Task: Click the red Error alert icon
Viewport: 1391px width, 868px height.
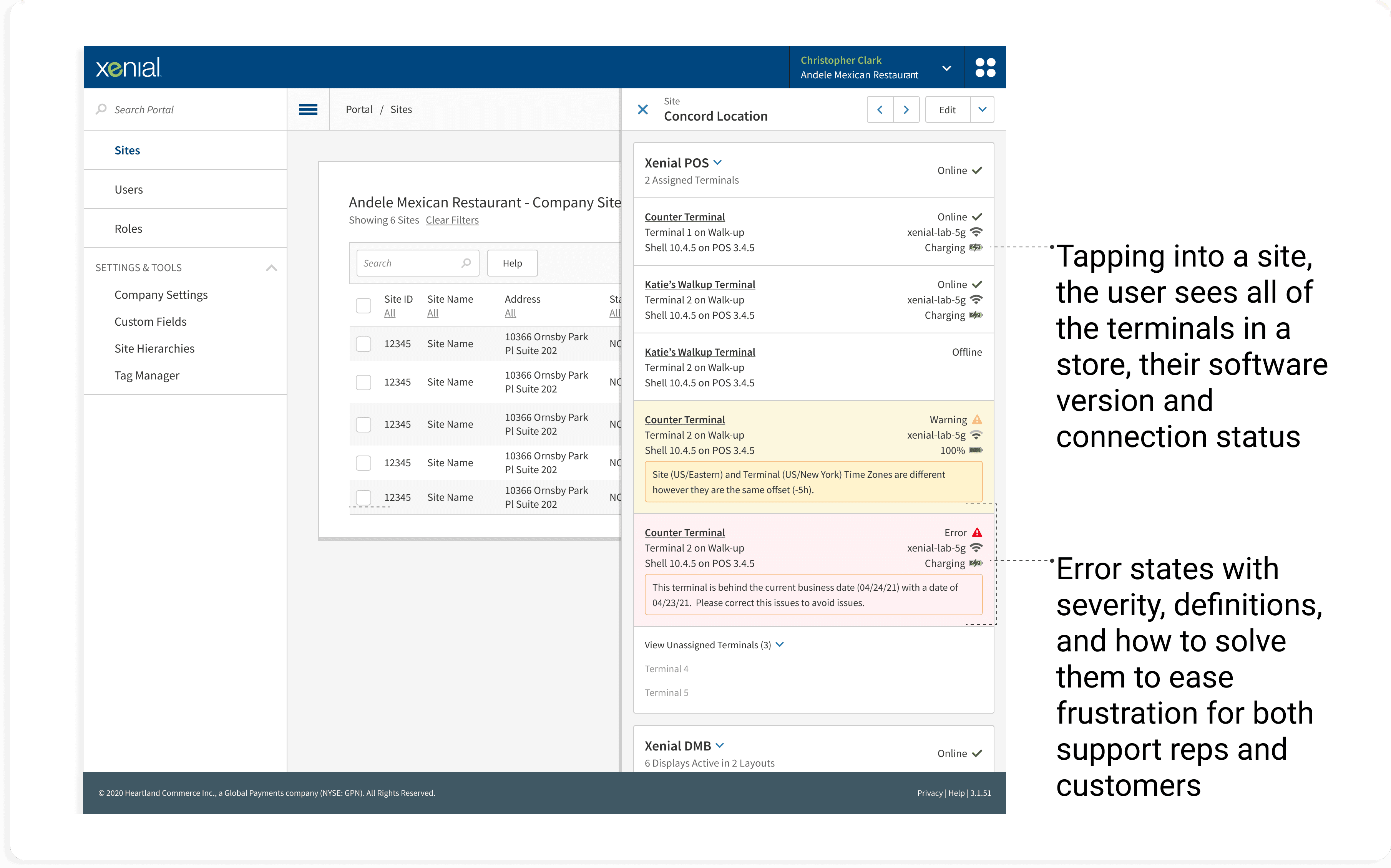Action: coord(977,533)
